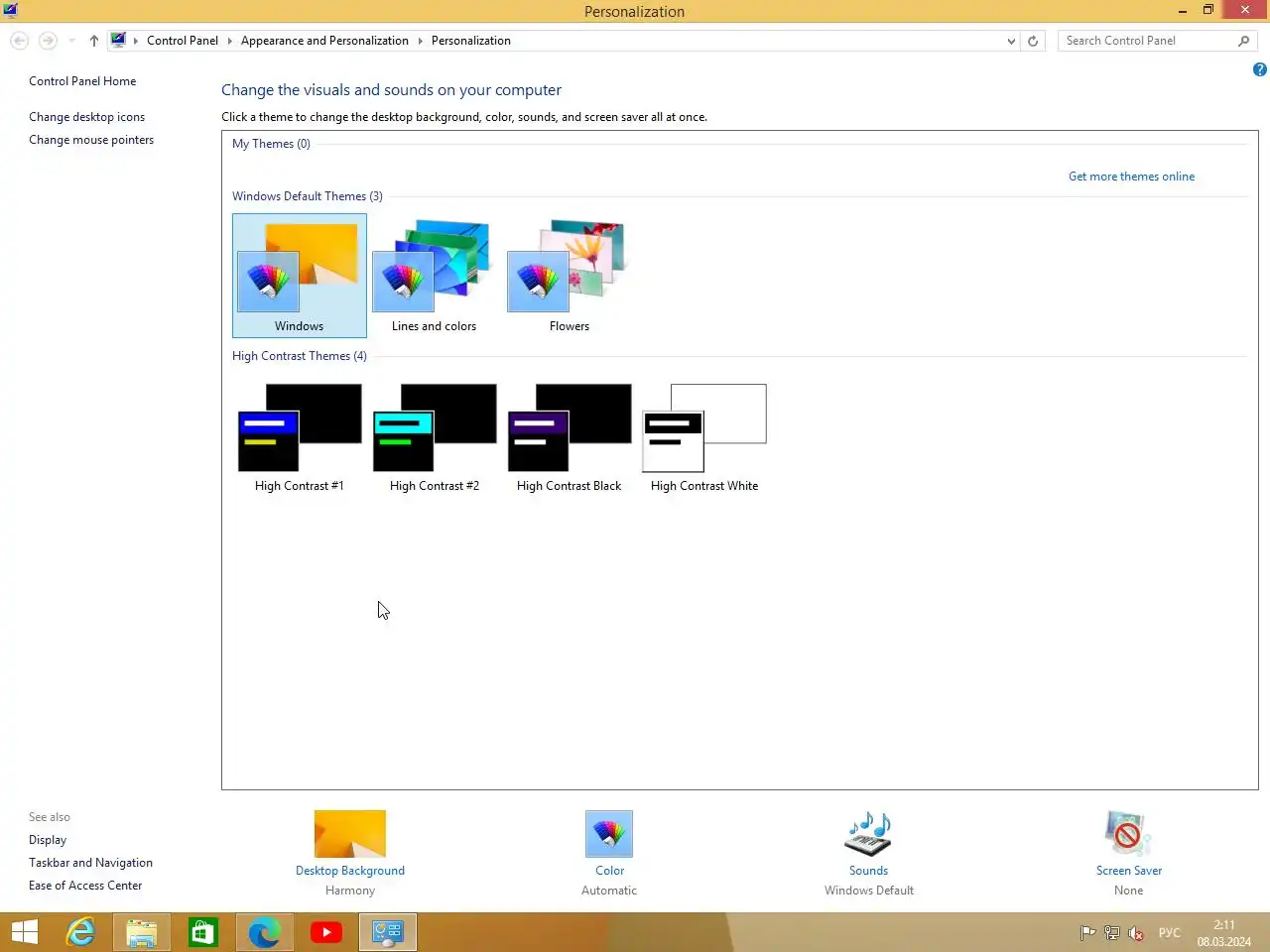Expand chevron after Appearance and Personalization
The image size is (1270, 952).
click(421, 41)
